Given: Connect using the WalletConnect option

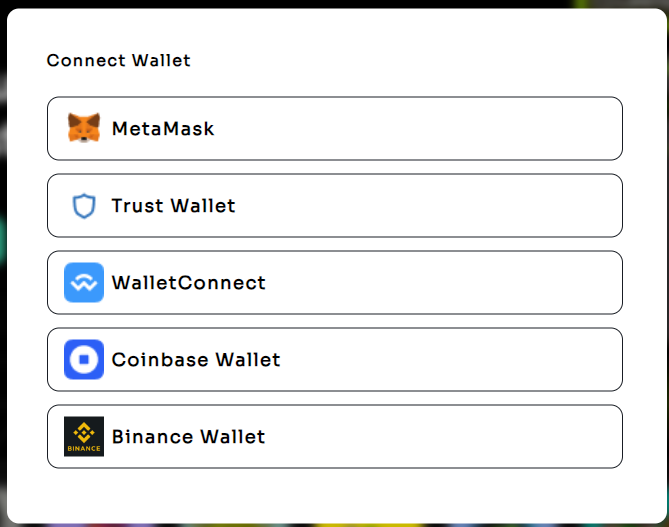Looking at the screenshot, I should 334,283.
